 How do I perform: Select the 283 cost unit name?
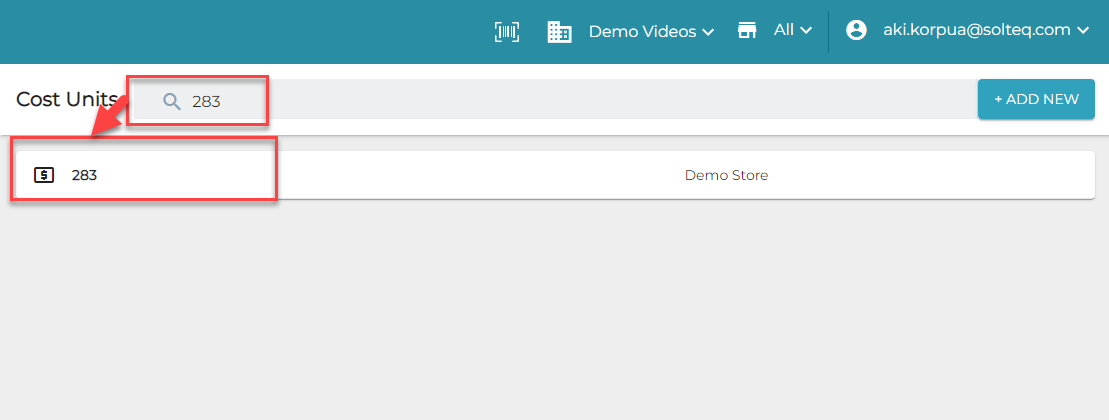pyautogui.click(x=84, y=175)
